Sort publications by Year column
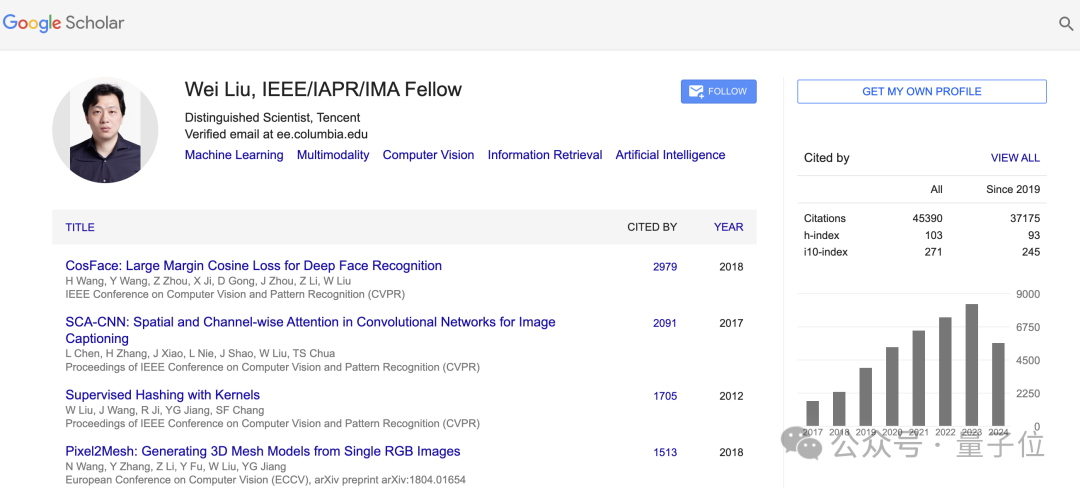 [x=728, y=227]
